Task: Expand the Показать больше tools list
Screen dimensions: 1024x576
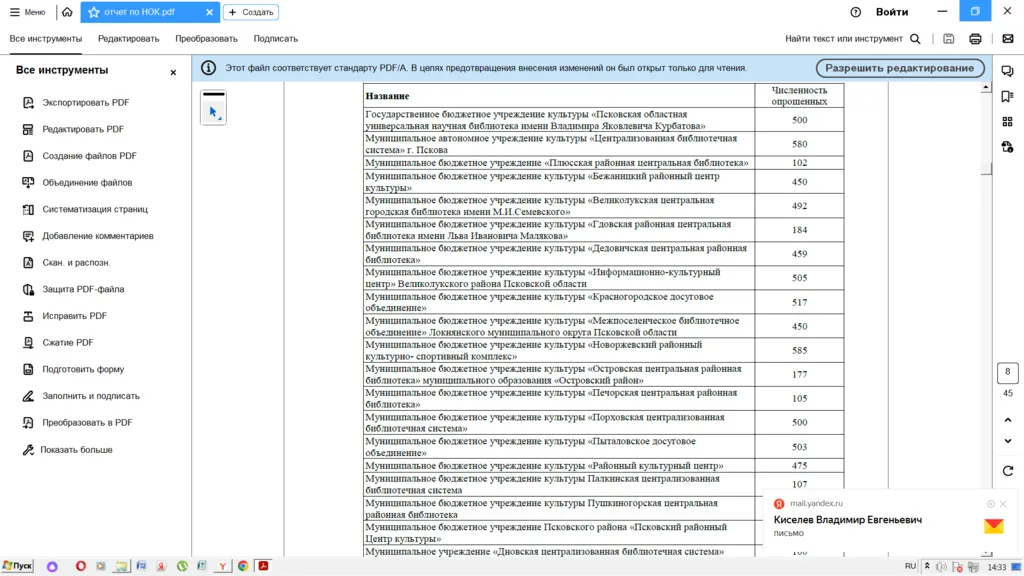Action: click(76, 450)
